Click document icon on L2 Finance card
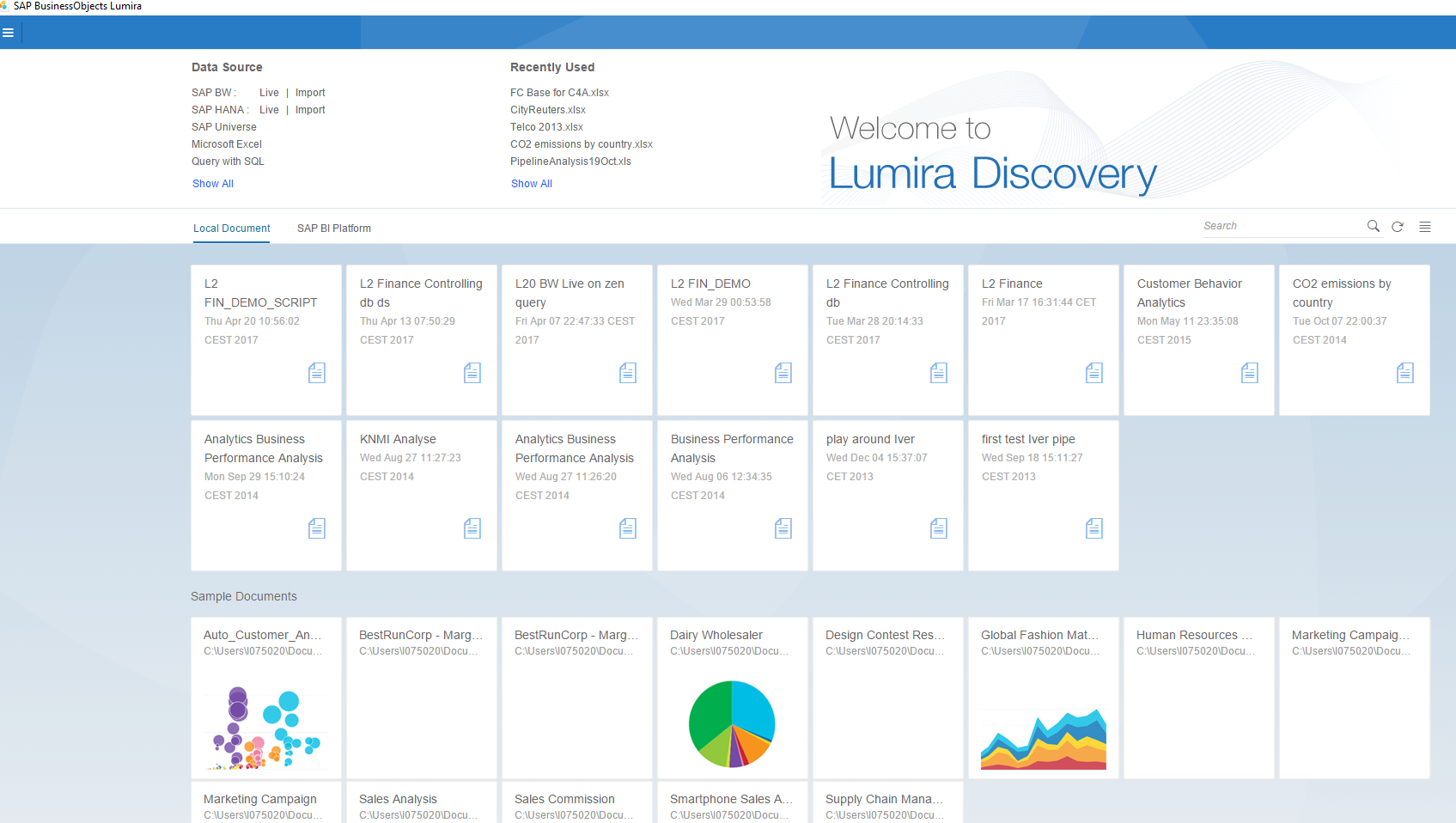This screenshot has width=1456, height=823. click(1094, 373)
